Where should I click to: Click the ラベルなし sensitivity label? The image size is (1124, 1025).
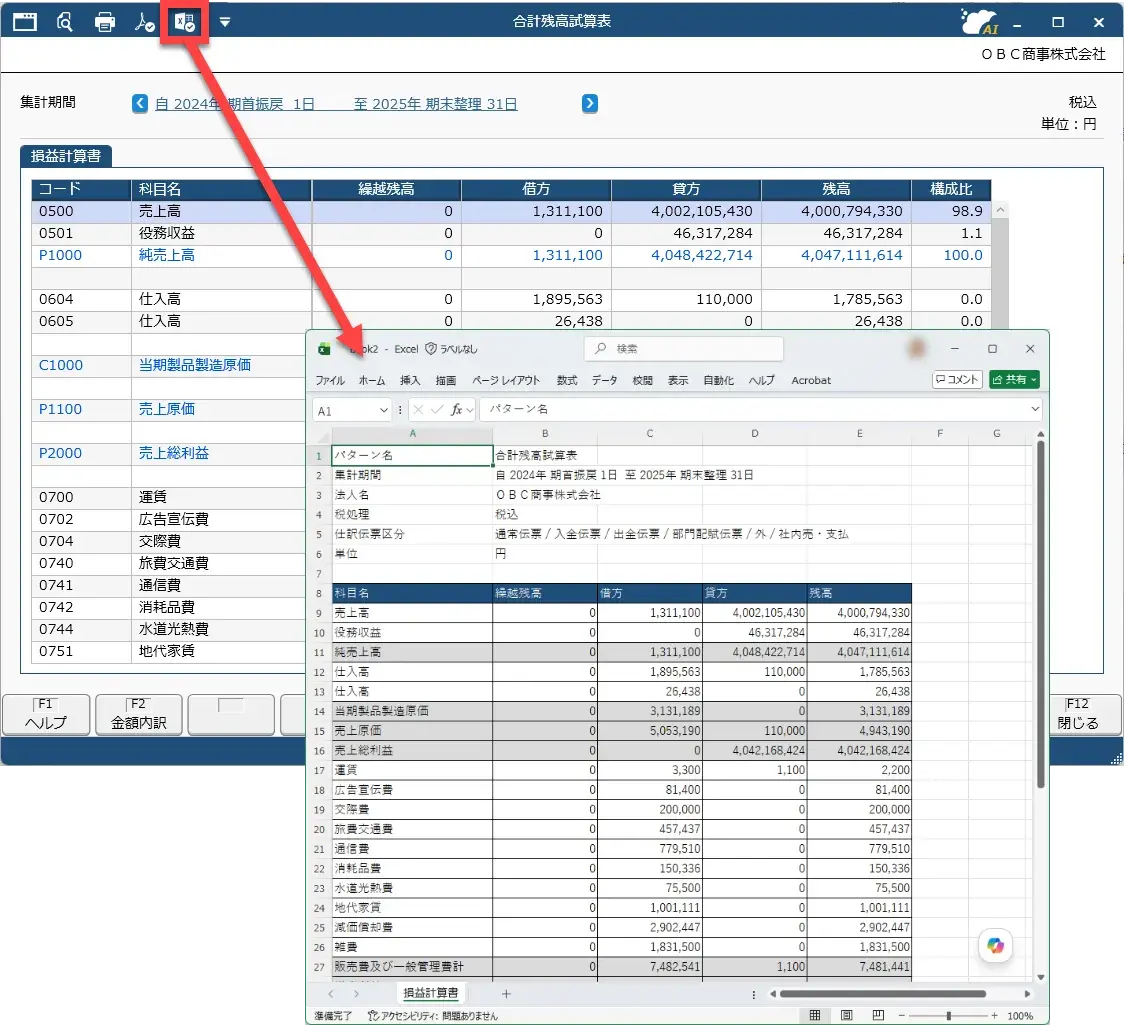[x=451, y=349]
